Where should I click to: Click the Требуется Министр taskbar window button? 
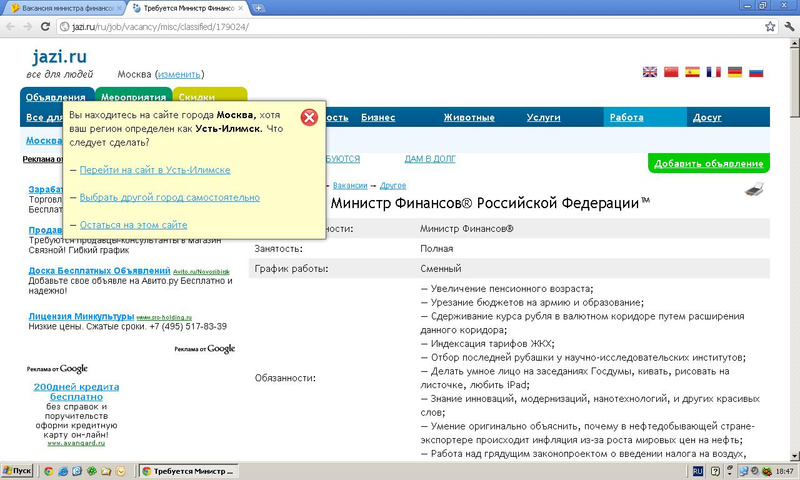(189, 471)
